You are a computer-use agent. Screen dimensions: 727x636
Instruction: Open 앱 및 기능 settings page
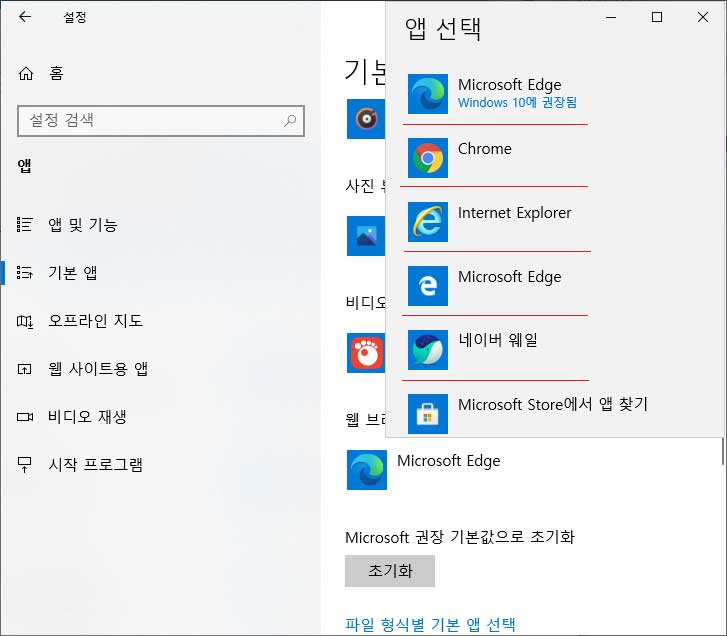coord(83,225)
